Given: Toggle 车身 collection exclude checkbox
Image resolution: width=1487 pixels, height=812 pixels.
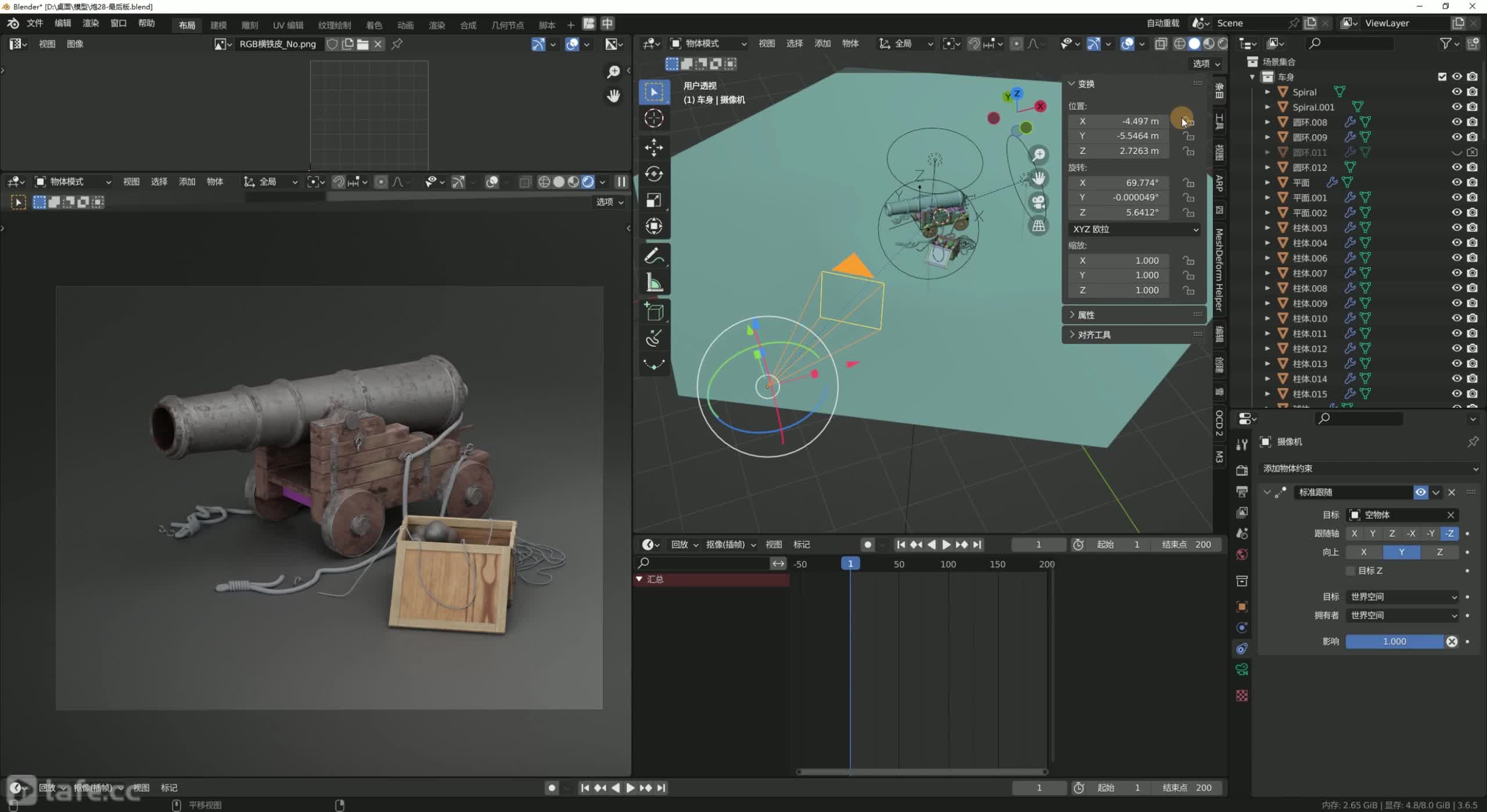Looking at the screenshot, I should [x=1442, y=77].
